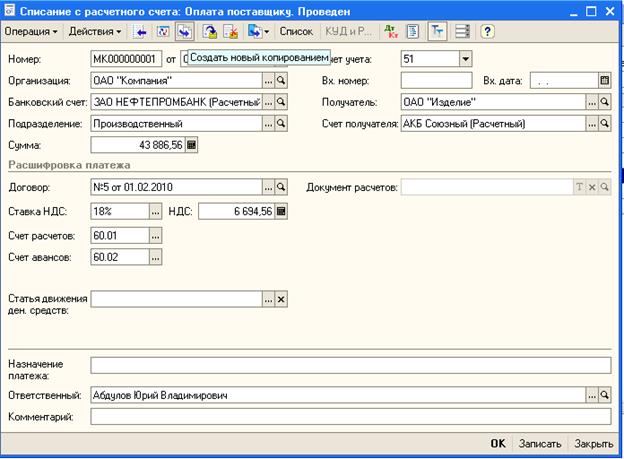Open calculator for the Сумма field

pos(192,145)
